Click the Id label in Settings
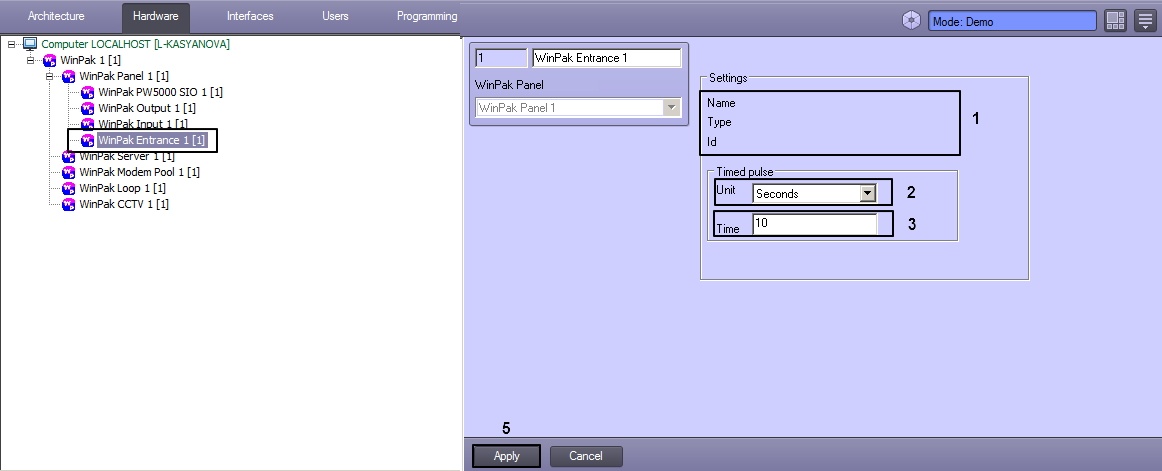The width and height of the screenshot is (1162, 471). [x=711, y=141]
